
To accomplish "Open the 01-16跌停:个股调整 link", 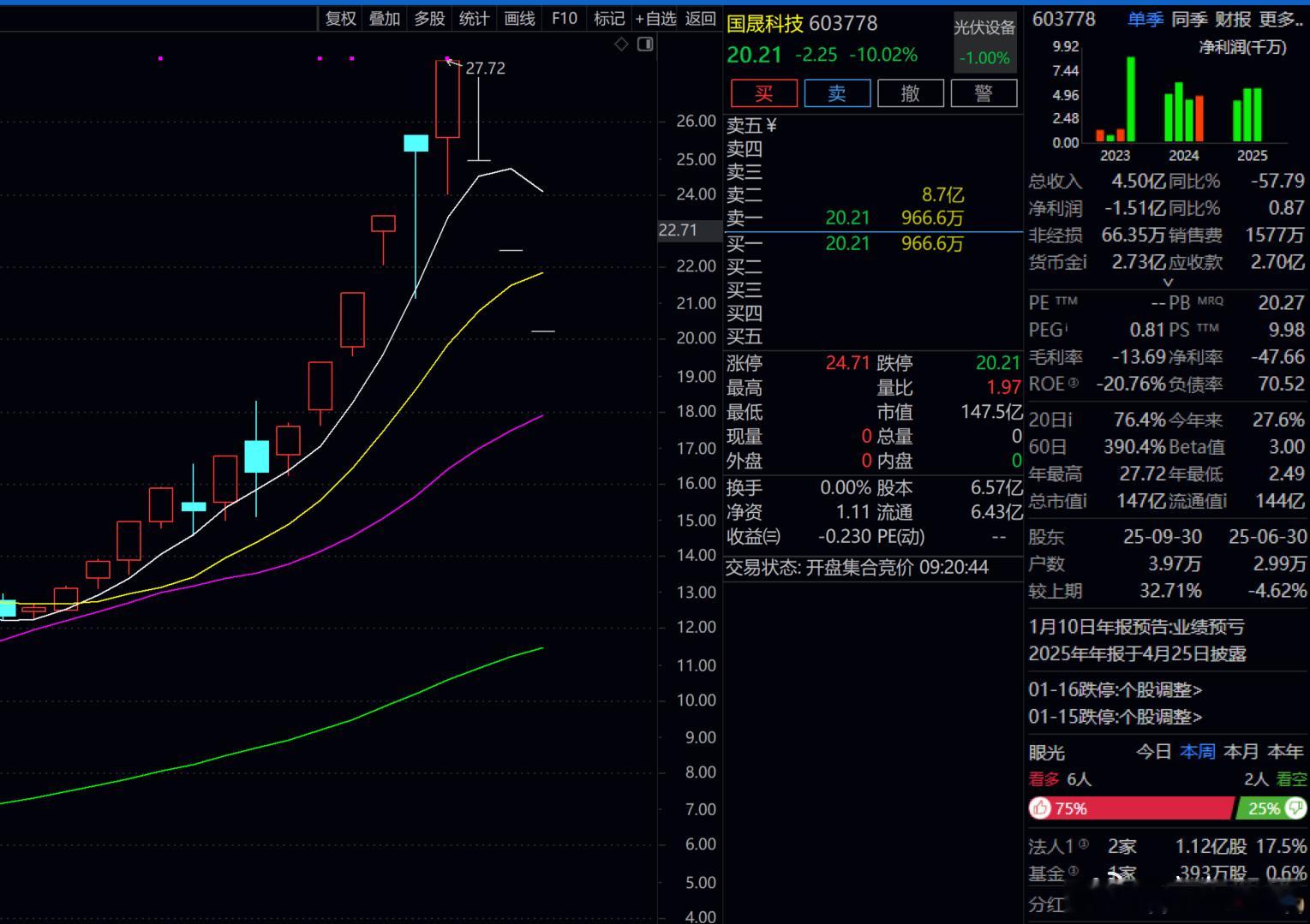I will pyautogui.click(x=1116, y=690).
